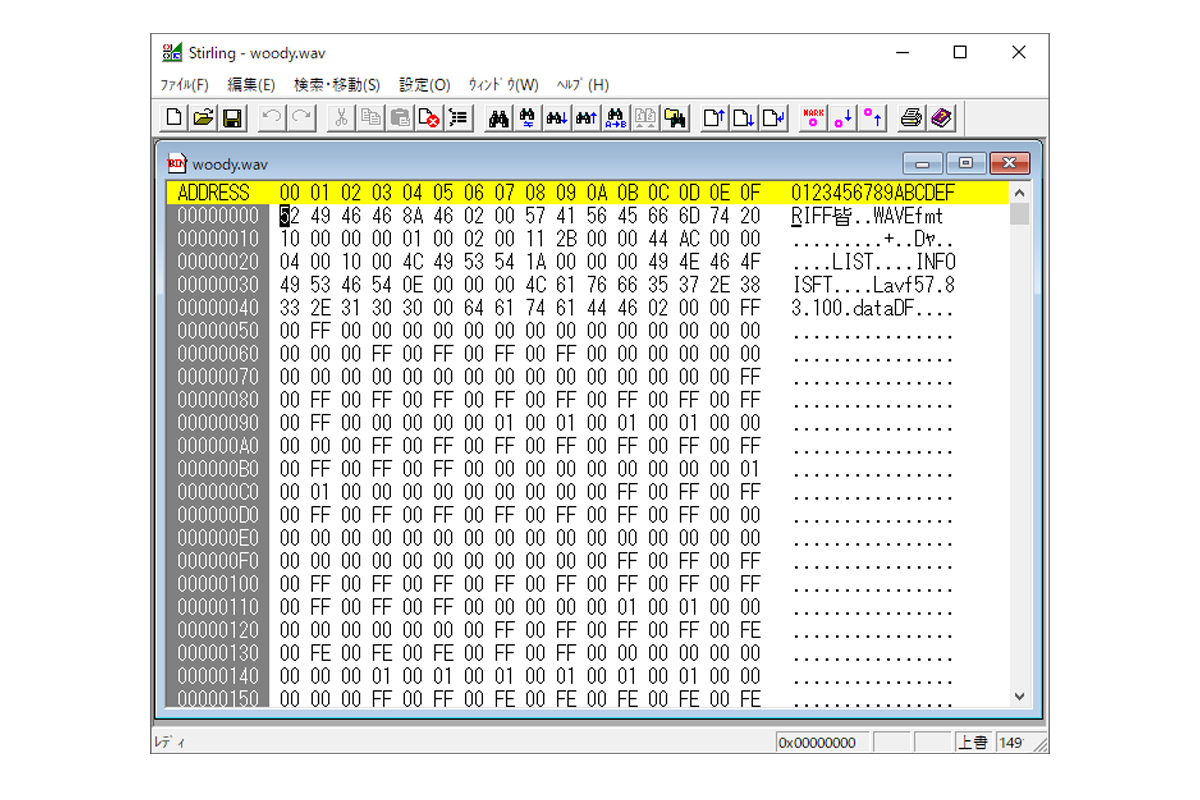Image resolution: width=1200 pixels, height=800 pixels.
Task: Click the find-next binoculars with down arrow
Action: (557, 118)
